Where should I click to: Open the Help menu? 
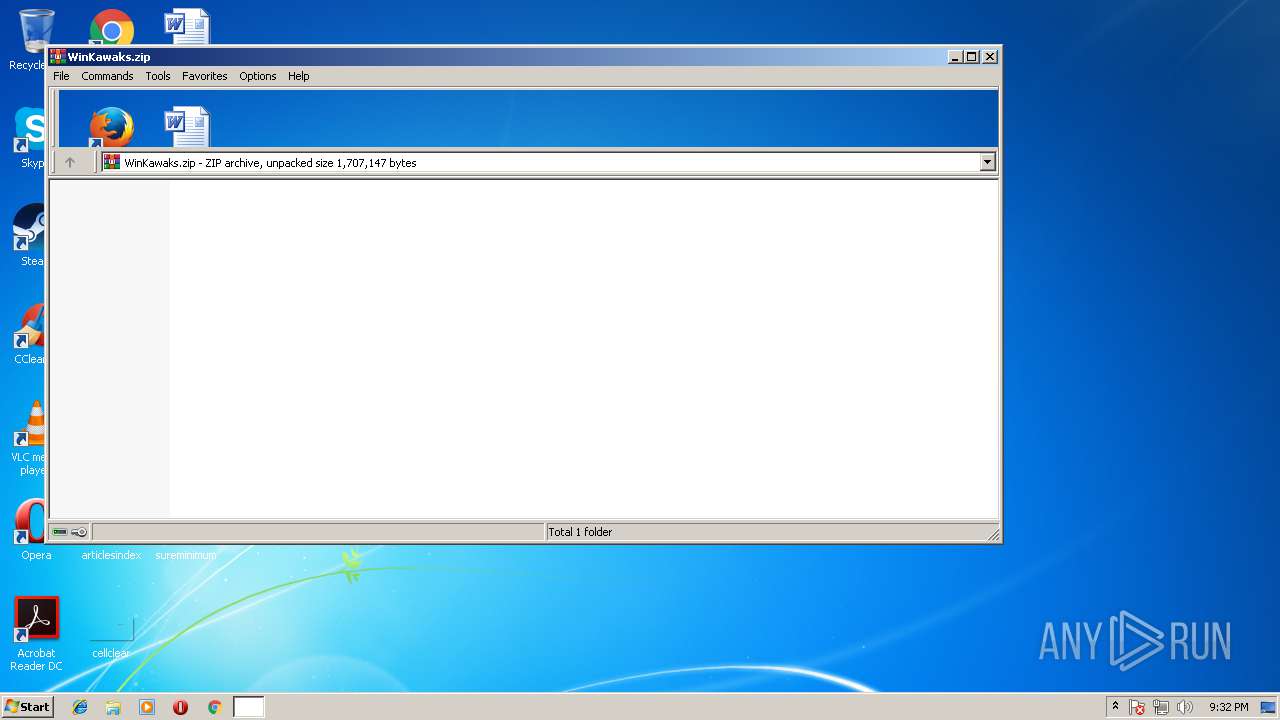299,76
